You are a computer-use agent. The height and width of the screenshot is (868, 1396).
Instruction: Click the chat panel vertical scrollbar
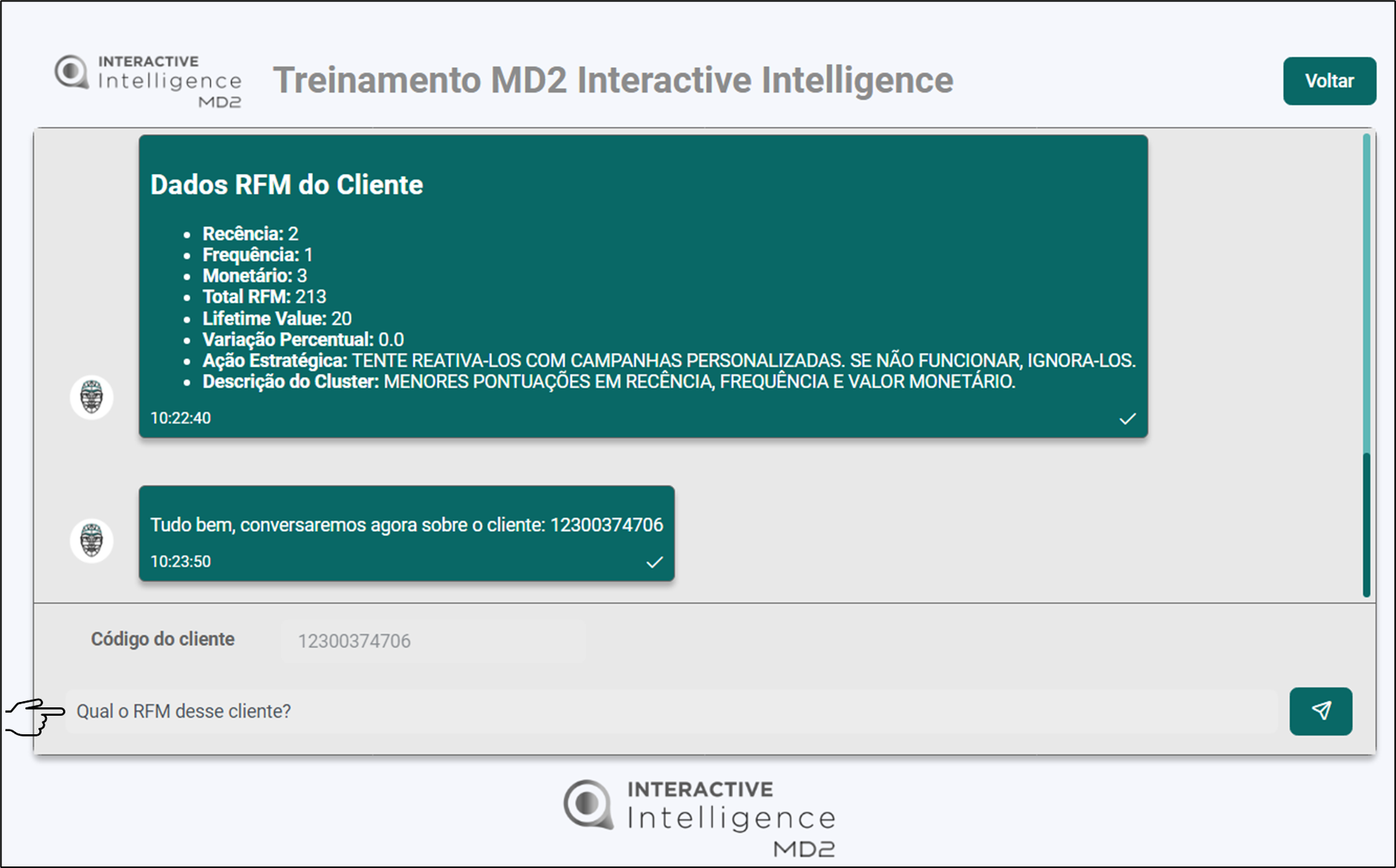tap(1366, 523)
